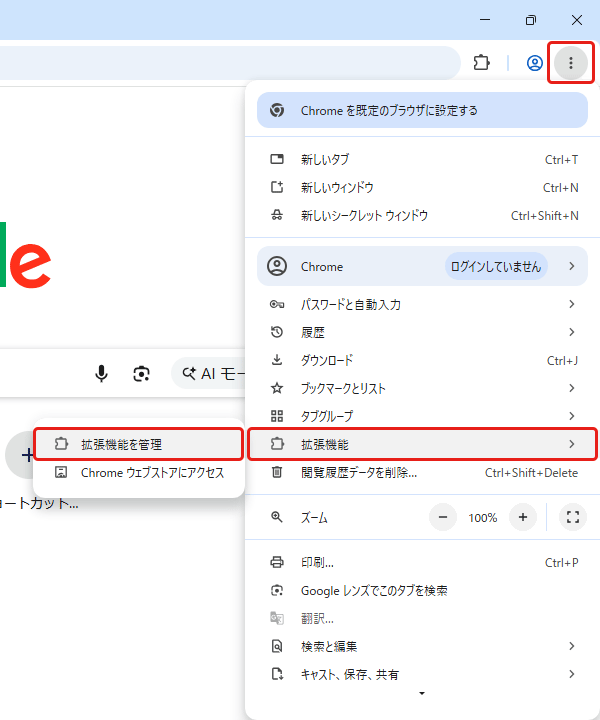
Task: Expand the 拡張機能 submenu arrow
Action: 572,444
